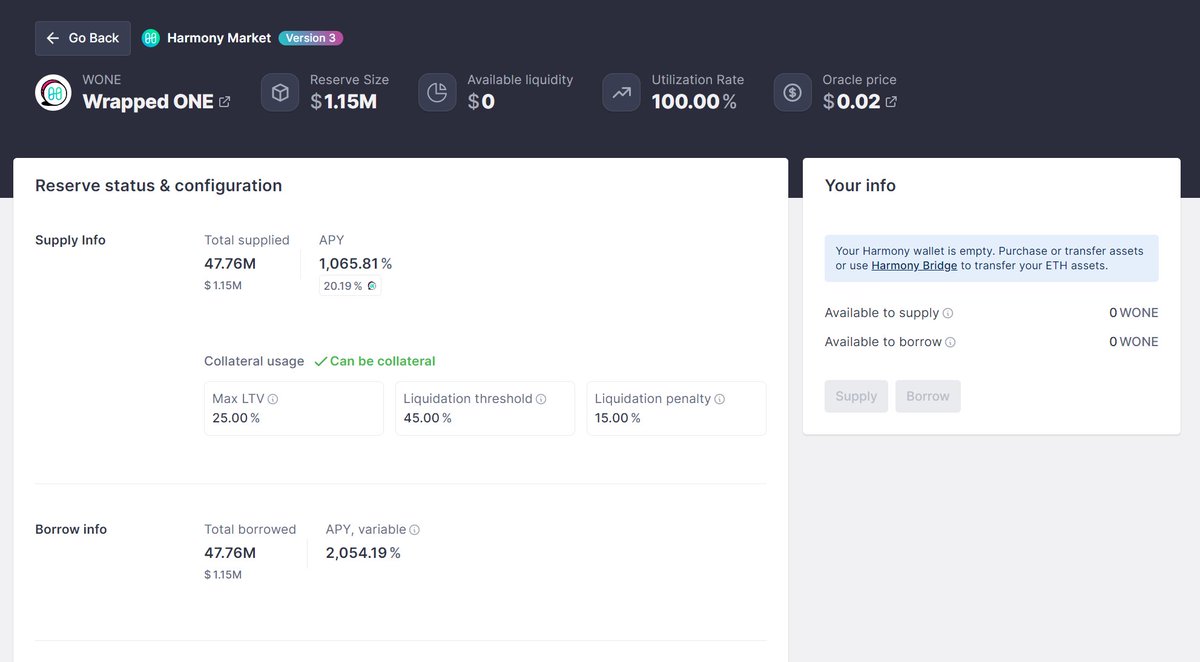Click the Harmony Market title text
The image size is (1200, 662).
pyautogui.click(x=219, y=38)
